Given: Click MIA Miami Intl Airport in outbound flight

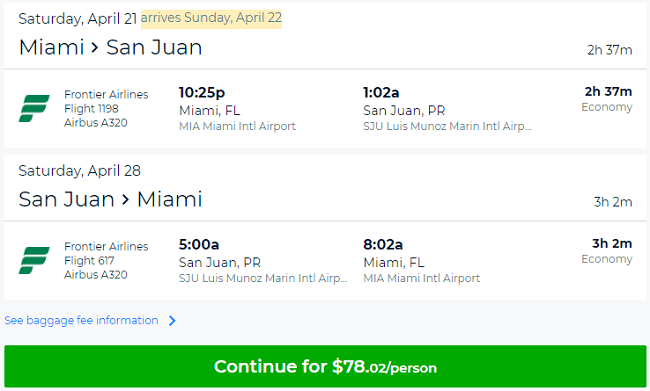Looking at the screenshot, I should [237, 126].
